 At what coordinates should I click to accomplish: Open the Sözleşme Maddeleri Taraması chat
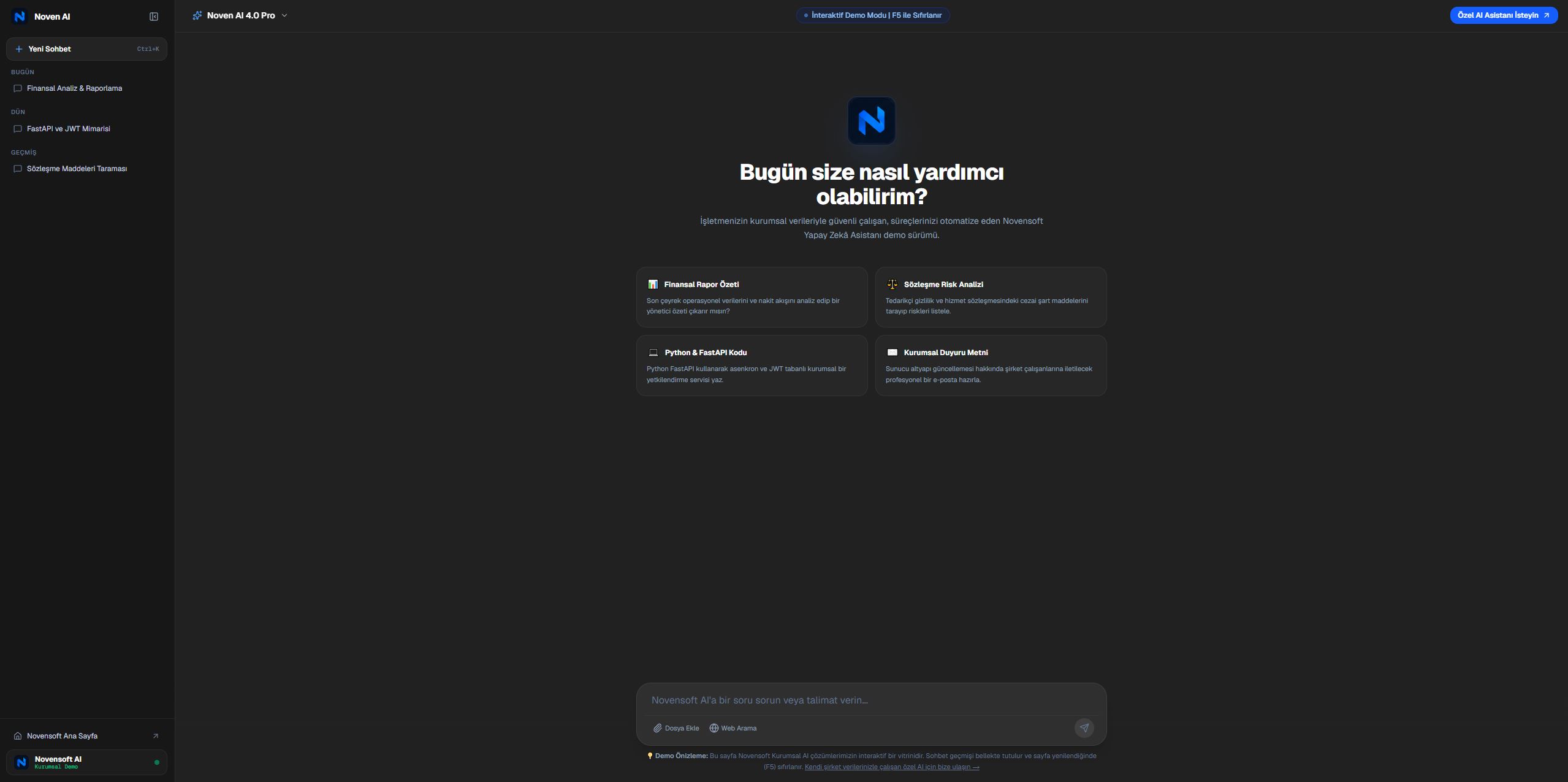(x=86, y=169)
